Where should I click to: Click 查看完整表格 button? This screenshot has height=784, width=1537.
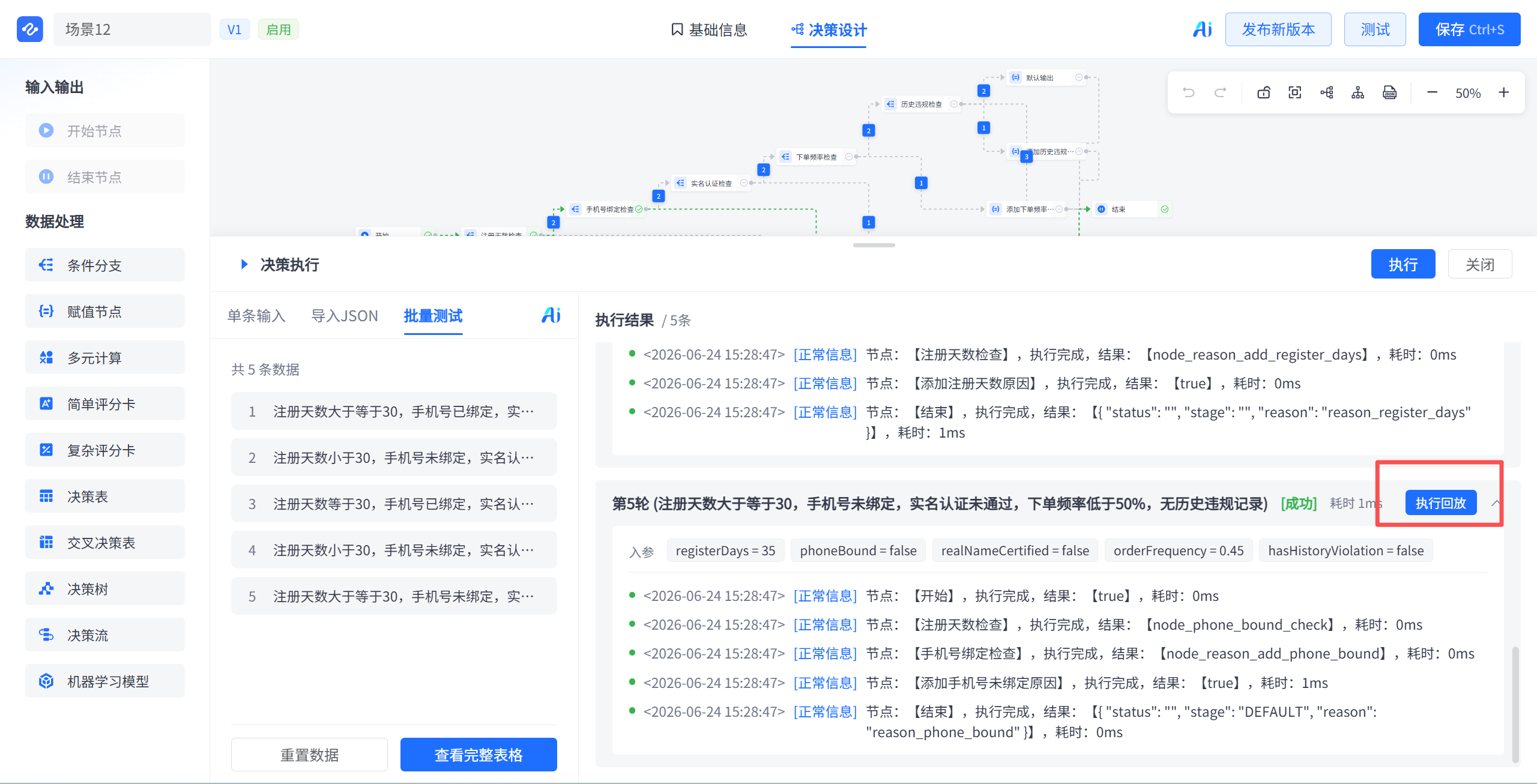coord(479,755)
